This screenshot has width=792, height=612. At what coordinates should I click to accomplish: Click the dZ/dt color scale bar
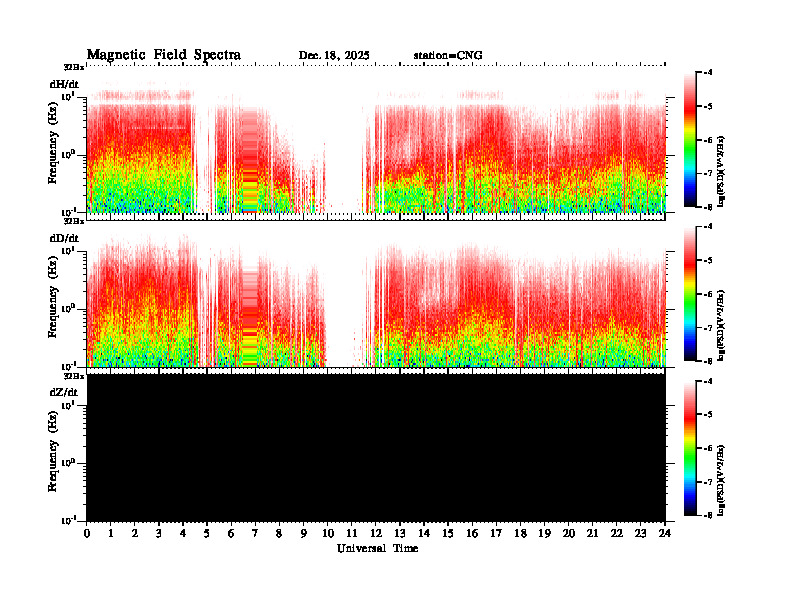(690, 448)
